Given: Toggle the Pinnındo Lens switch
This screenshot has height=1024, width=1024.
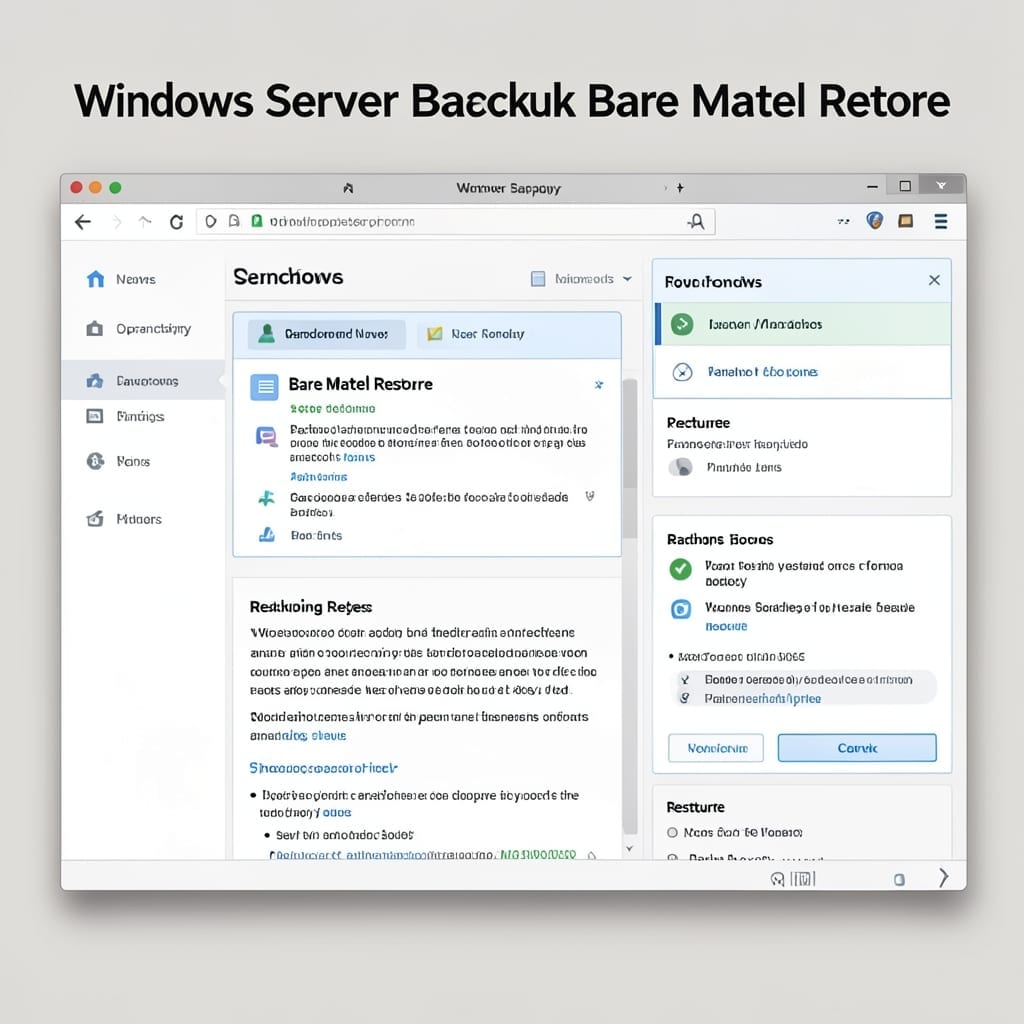Looking at the screenshot, I should point(680,467).
